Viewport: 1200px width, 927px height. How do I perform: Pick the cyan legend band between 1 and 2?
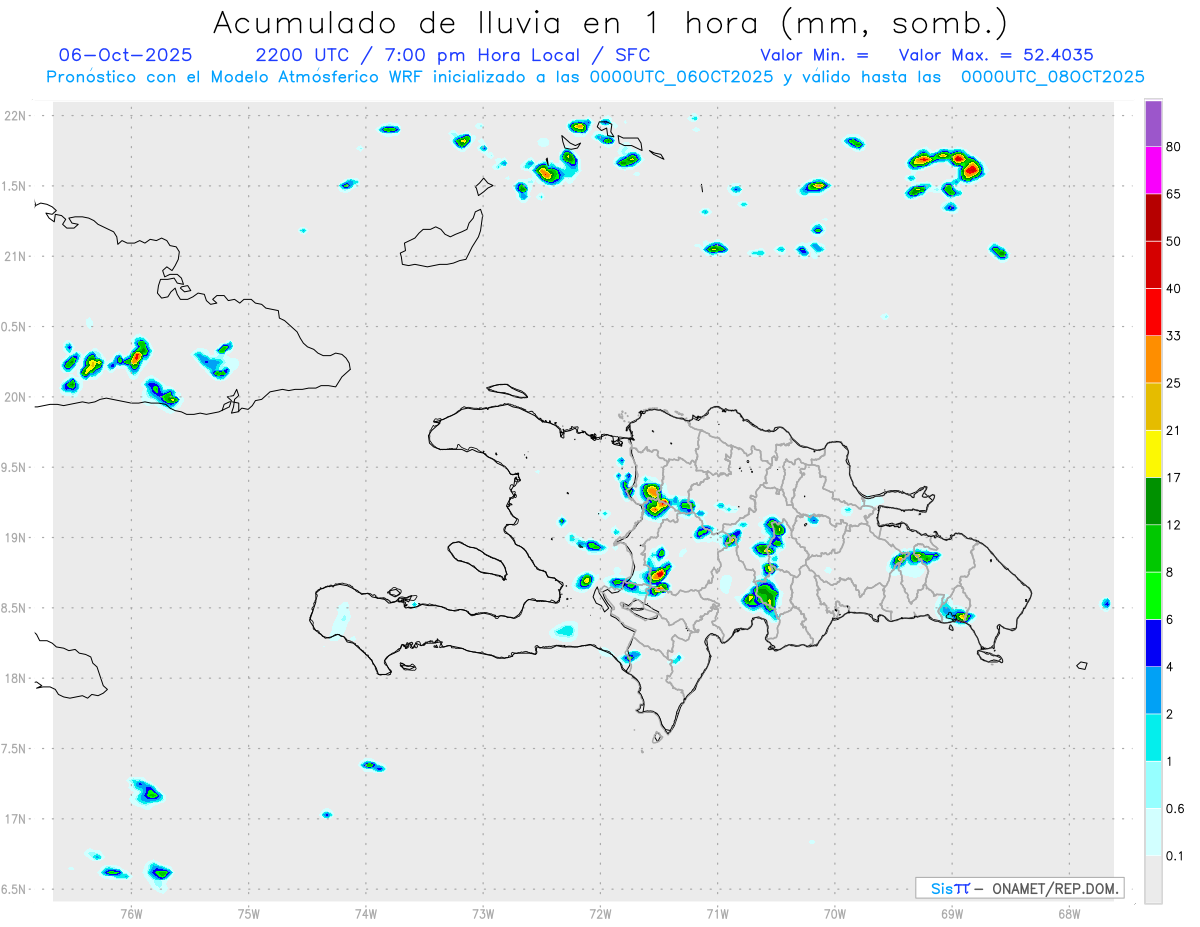coord(1153,737)
